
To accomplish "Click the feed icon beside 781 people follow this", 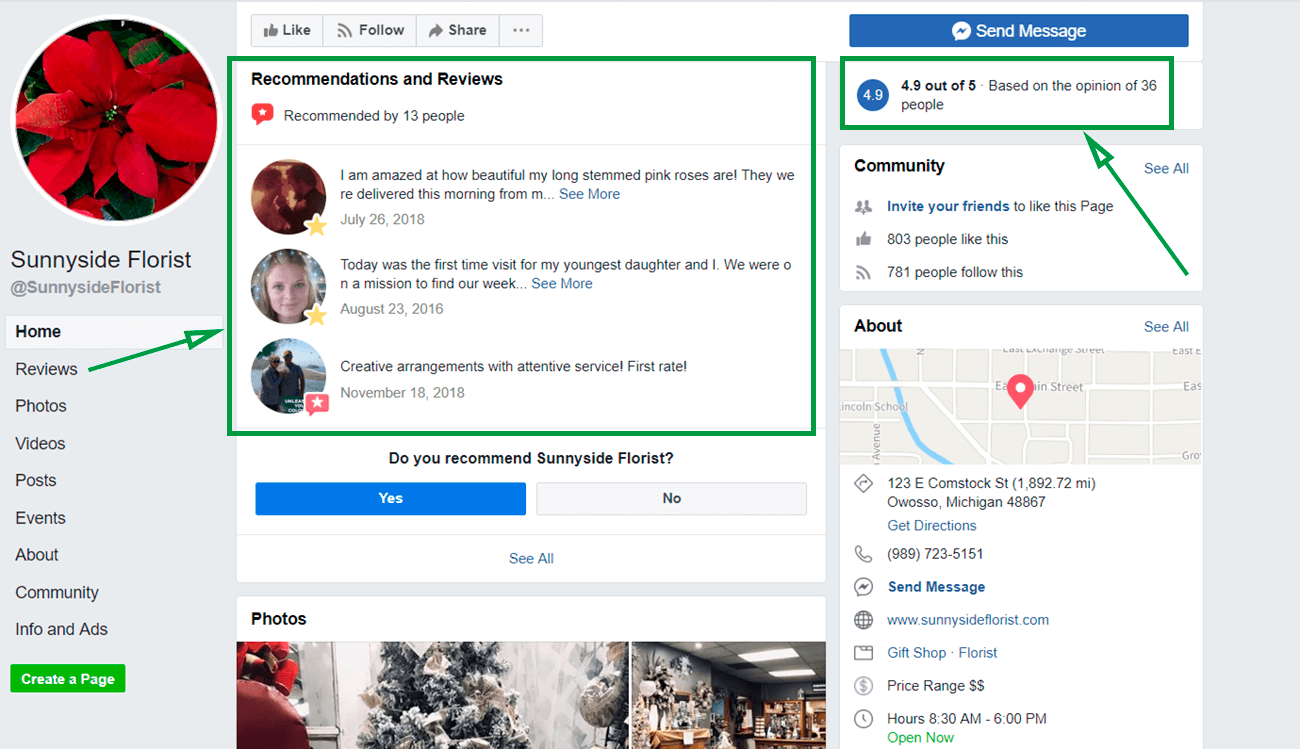I will [x=863, y=272].
